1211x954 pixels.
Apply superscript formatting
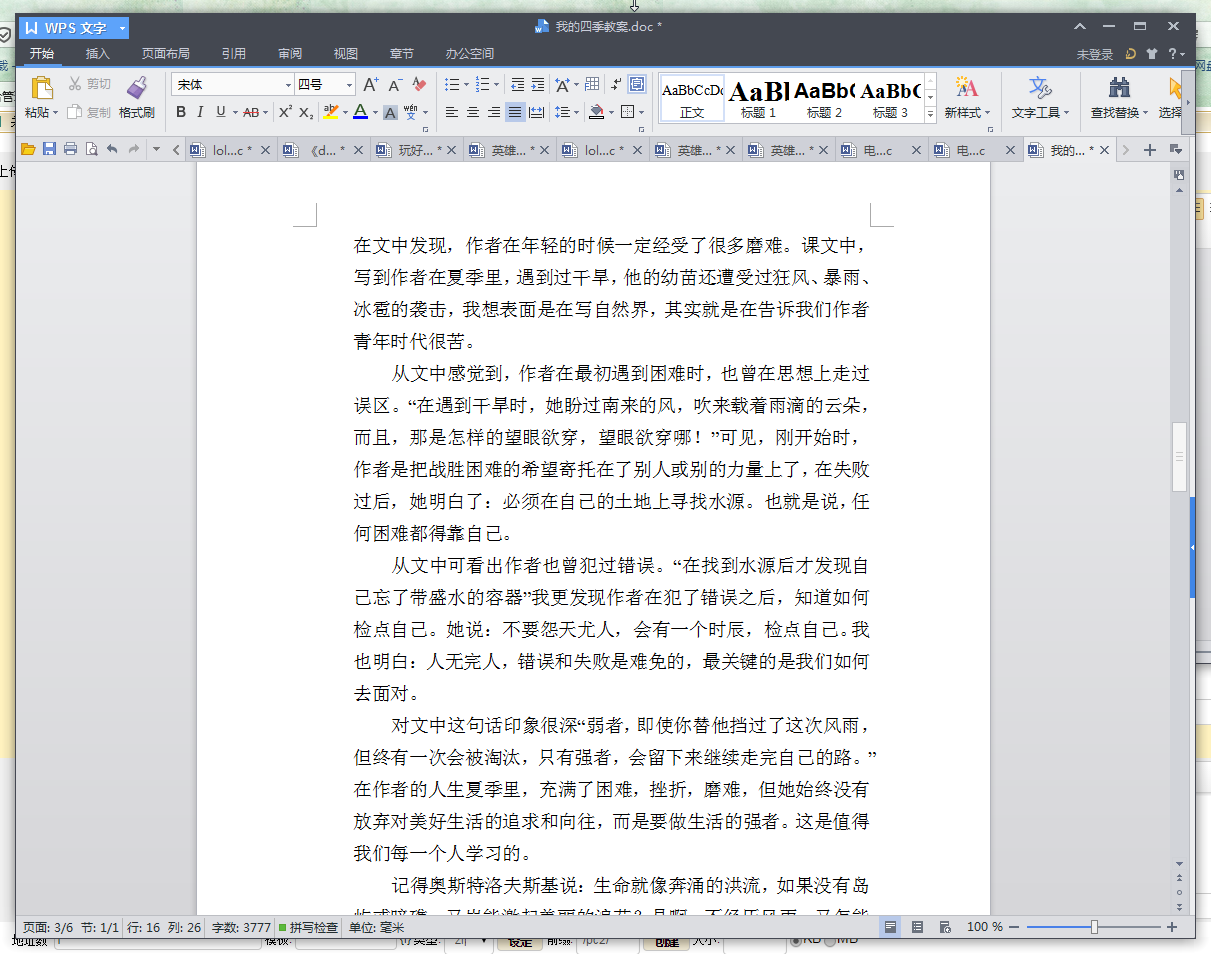point(285,112)
